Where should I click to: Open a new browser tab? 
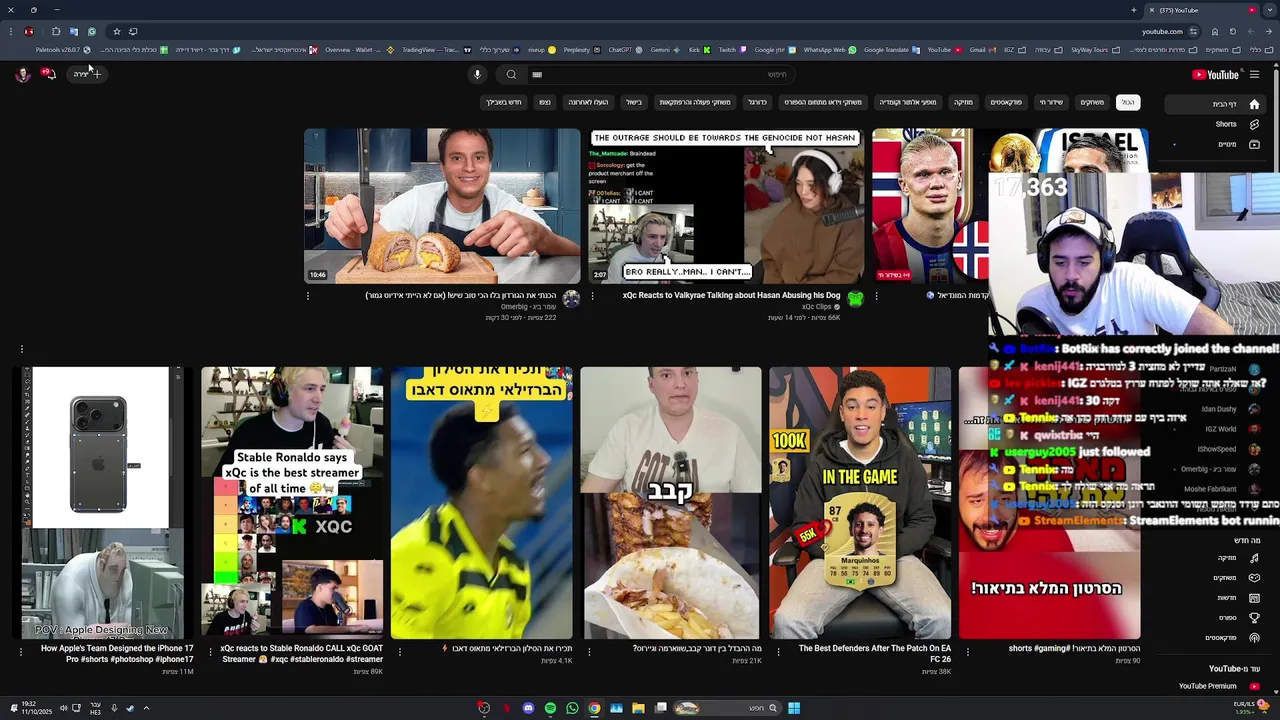click(x=1134, y=10)
